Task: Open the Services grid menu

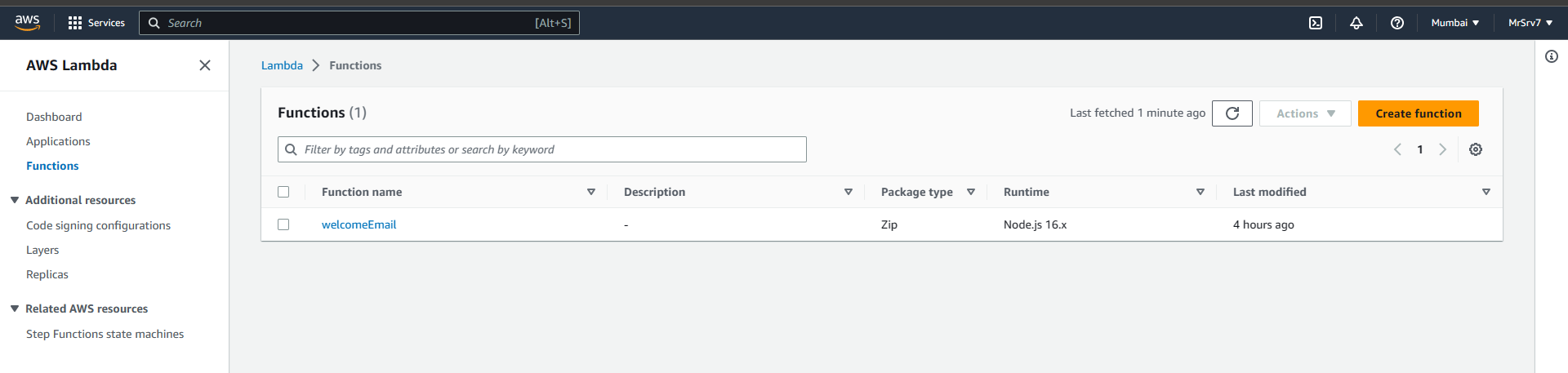Action: coord(96,23)
